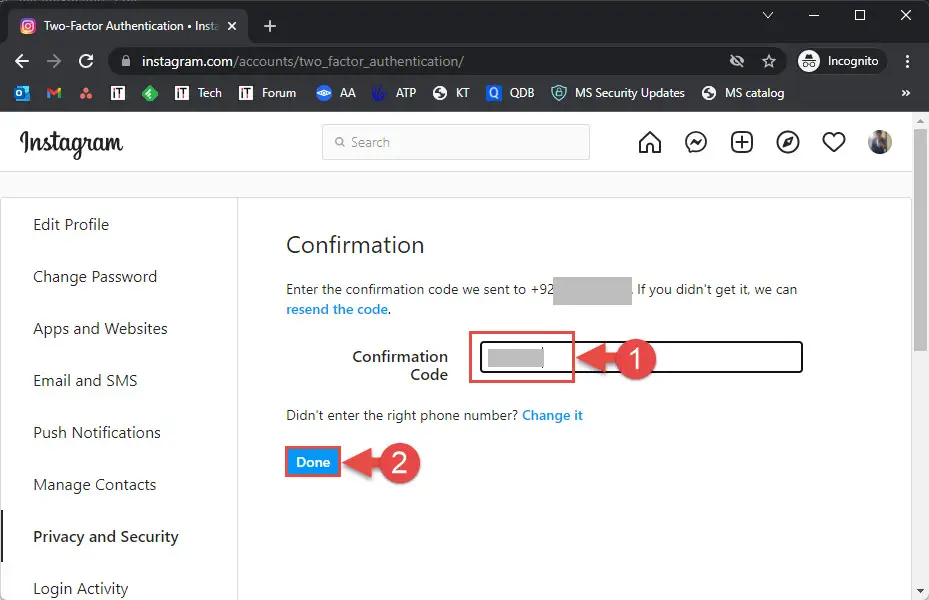Click the resend the code link
This screenshot has height=600, width=929.
[x=337, y=309]
